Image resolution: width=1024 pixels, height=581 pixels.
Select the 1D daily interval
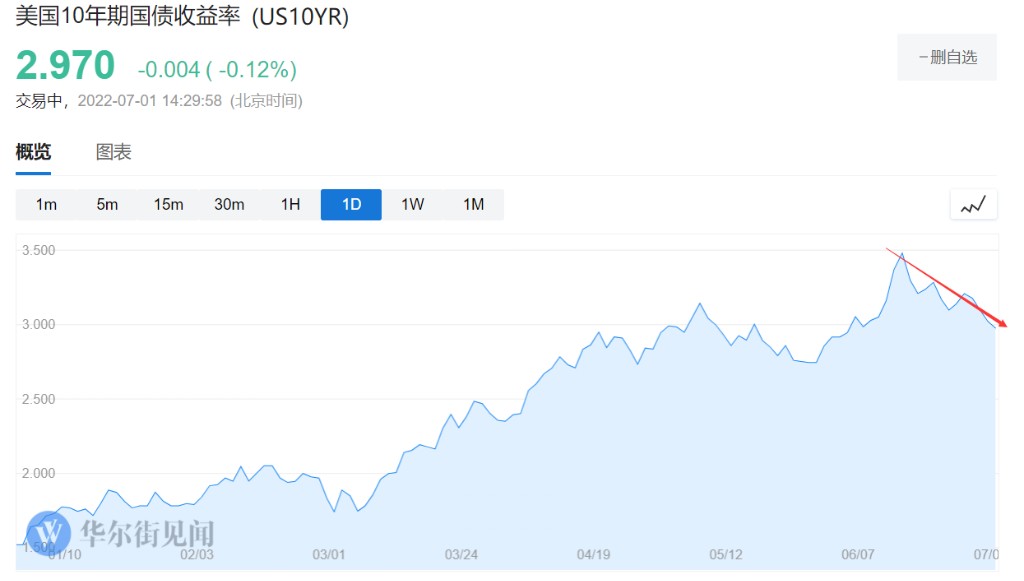(351, 205)
